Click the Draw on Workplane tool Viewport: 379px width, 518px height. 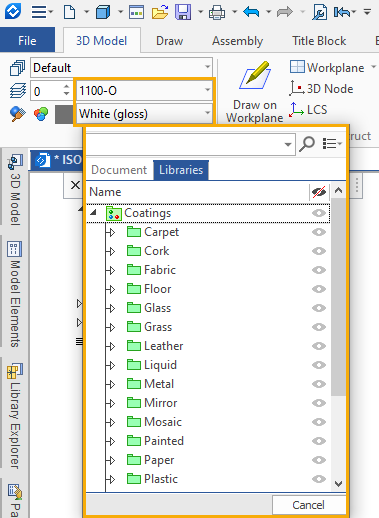(x=255, y=92)
